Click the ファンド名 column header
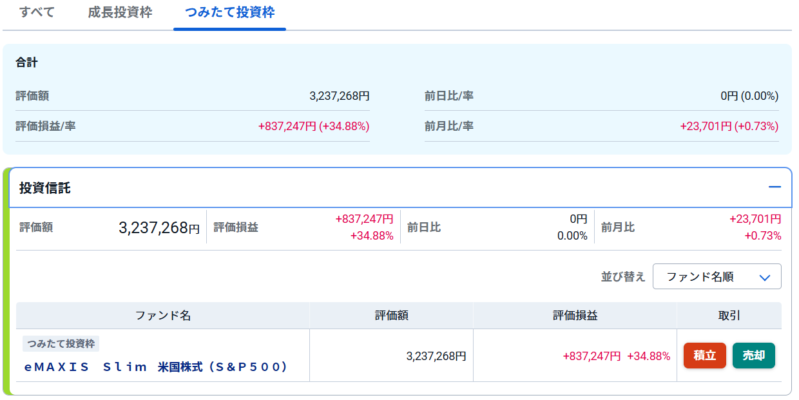Screen dimensions: 799x400 [x=162, y=315]
